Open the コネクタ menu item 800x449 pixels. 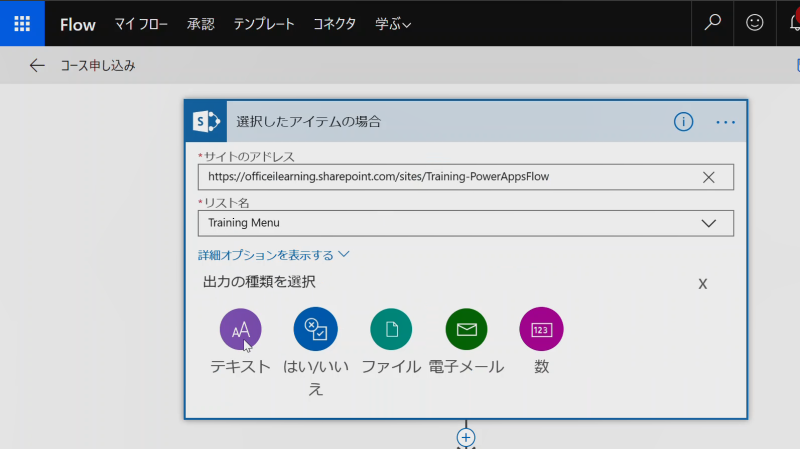pos(334,24)
